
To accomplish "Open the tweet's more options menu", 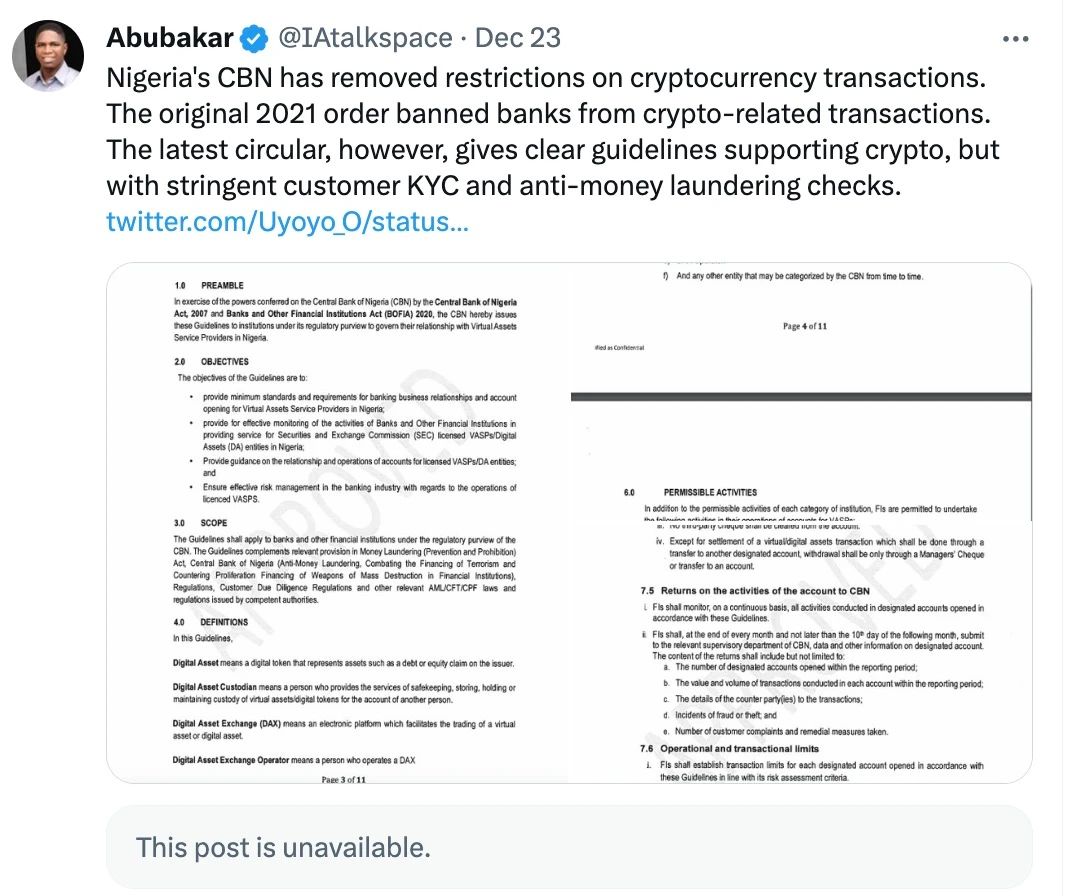I will coord(1015,39).
